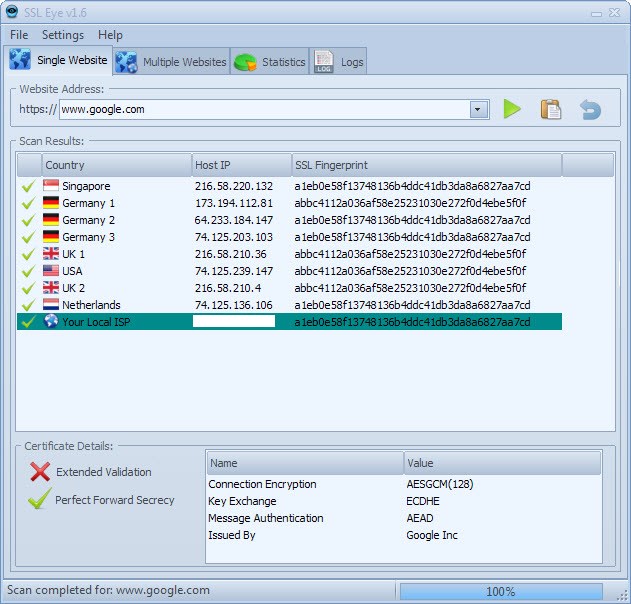Click the AESGCM(128) value
Viewport: 631px width, 604px height.
click(440, 484)
